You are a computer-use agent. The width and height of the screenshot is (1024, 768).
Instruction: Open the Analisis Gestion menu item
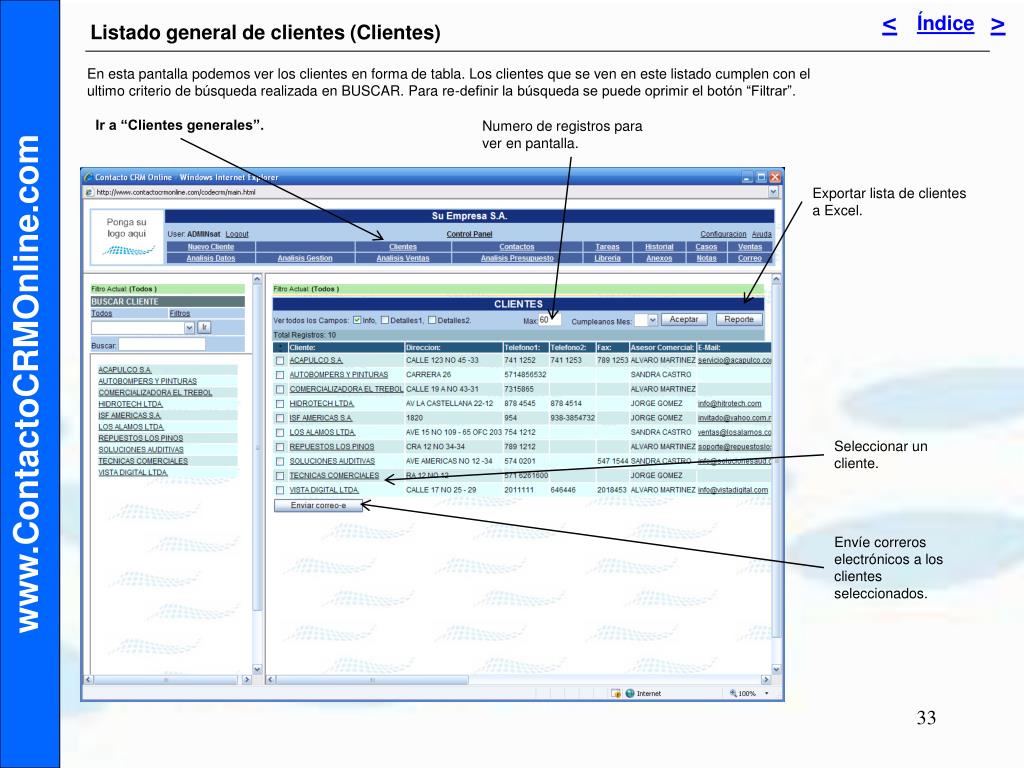(305, 258)
